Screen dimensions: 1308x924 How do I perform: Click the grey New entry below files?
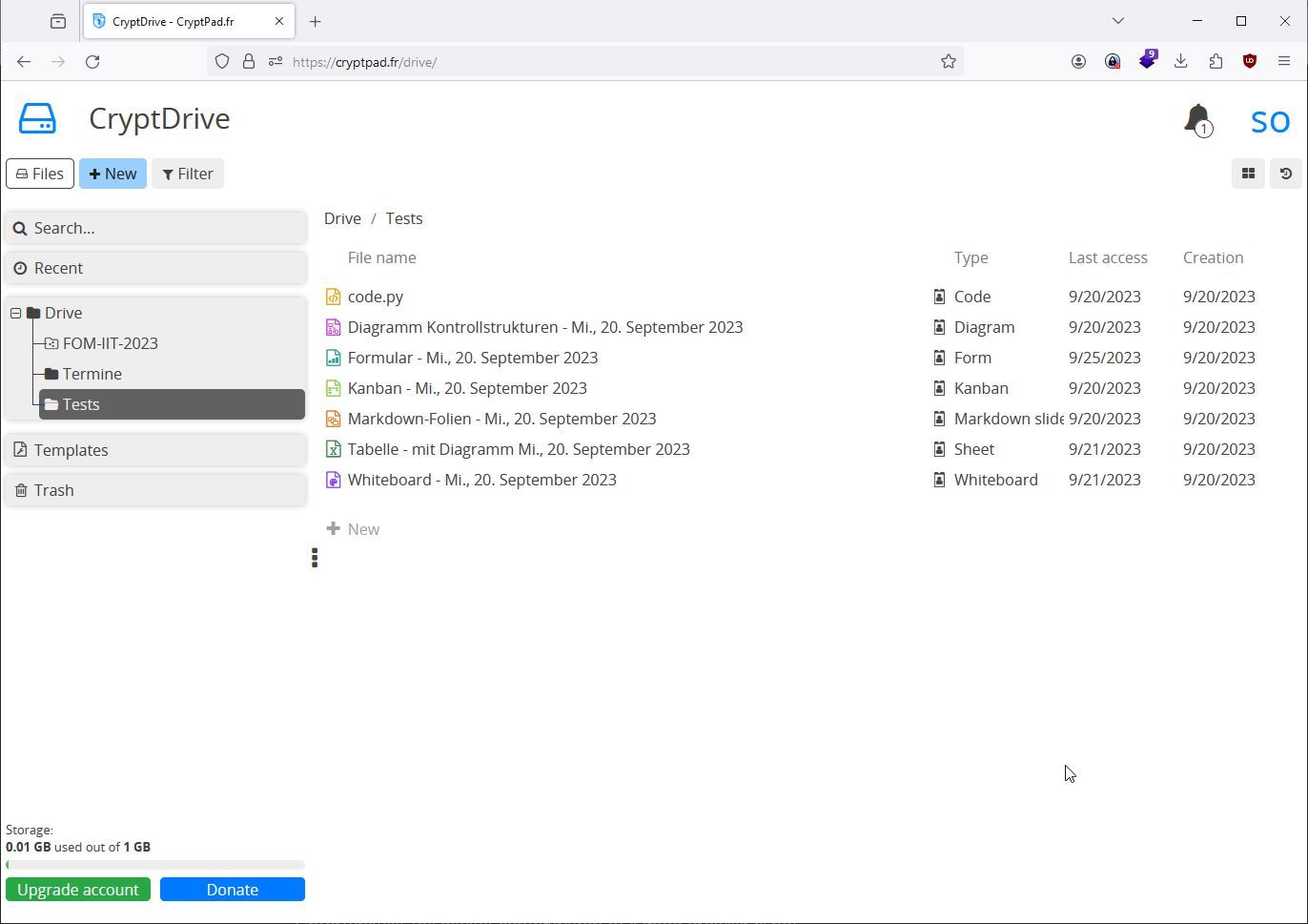pyautogui.click(x=353, y=529)
